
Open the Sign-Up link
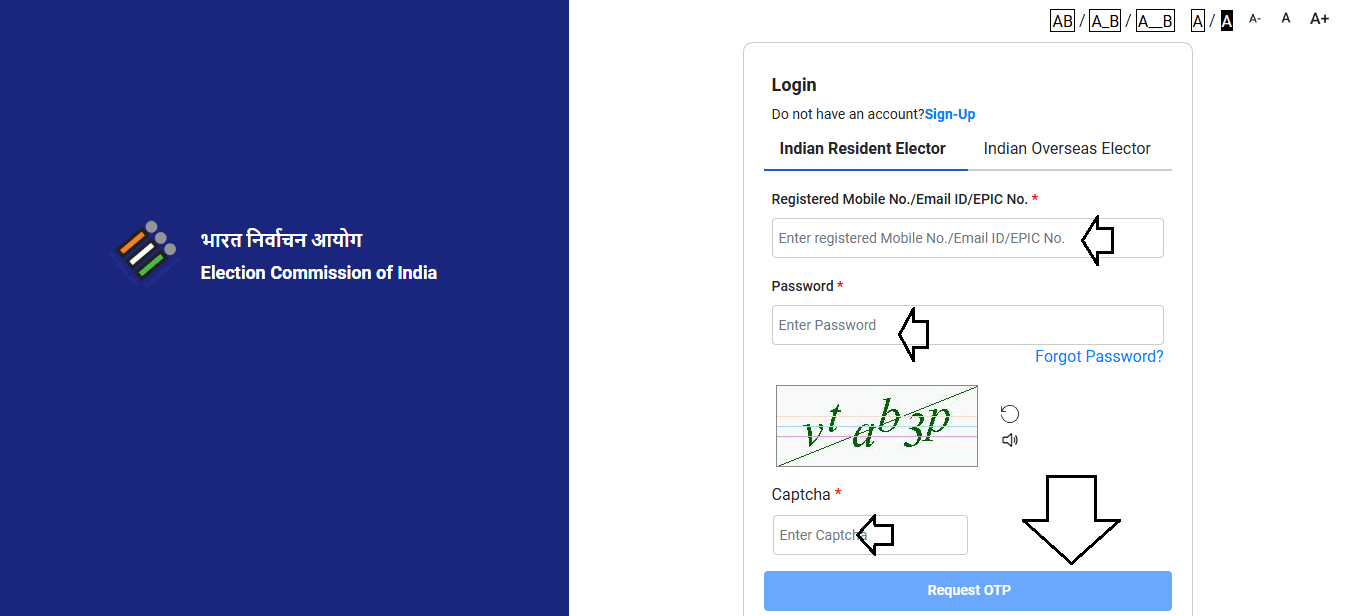click(950, 114)
